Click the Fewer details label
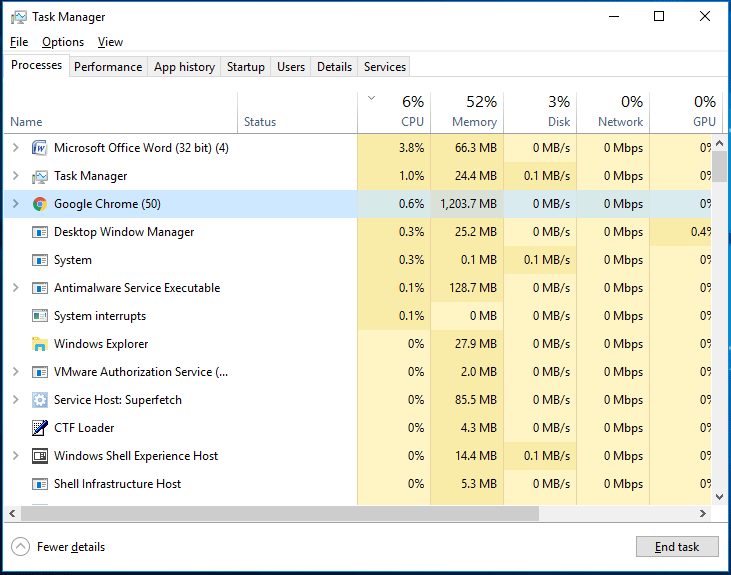Screen dimensions: 731x575 click(x=71, y=547)
